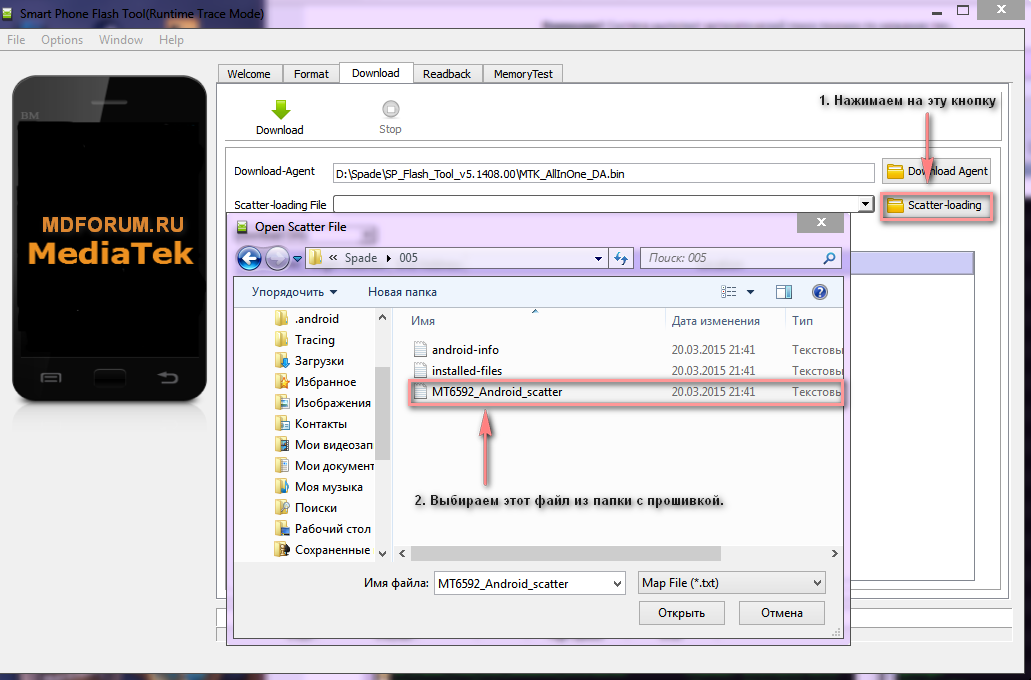Image resolution: width=1031 pixels, height=680 pixels.
Task: Open the Моя музыка folder in sidebar
Action: point(319,487)
